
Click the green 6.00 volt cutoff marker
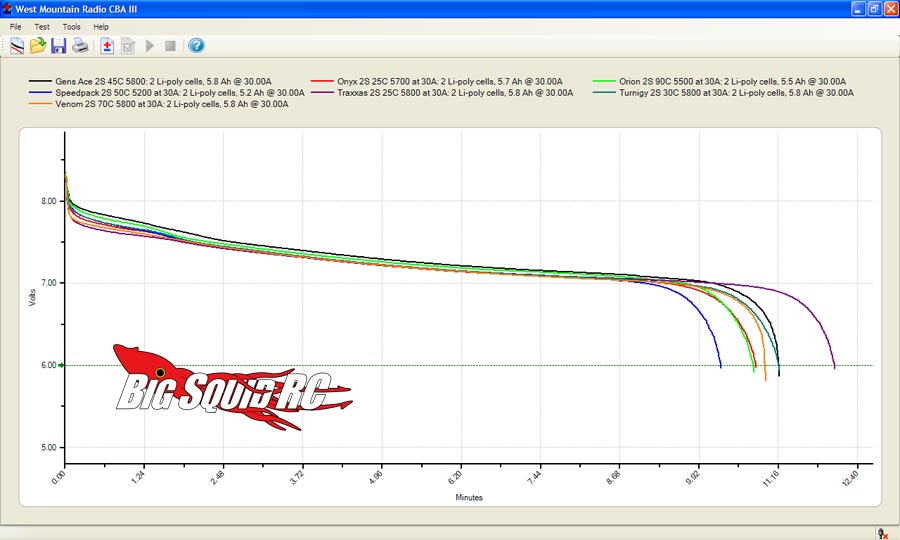61,365
